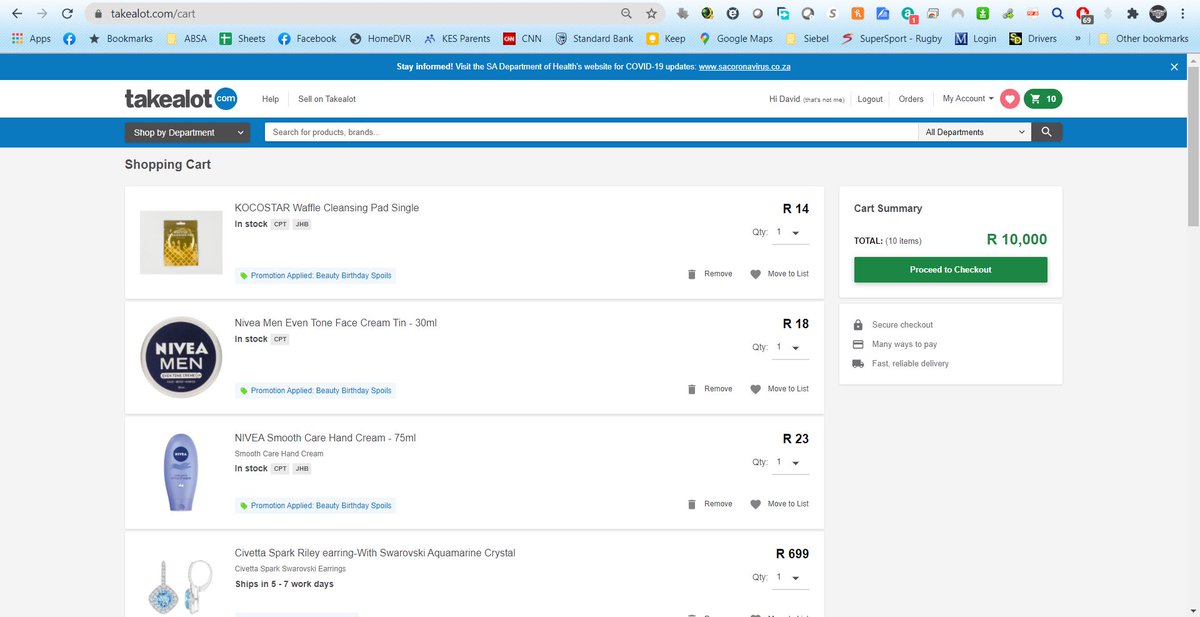Viewport: 1200px width, 617px height.
Task: Expand the Shop by Department dropdown
Action: pyautogui.click(x=188, y=132)
